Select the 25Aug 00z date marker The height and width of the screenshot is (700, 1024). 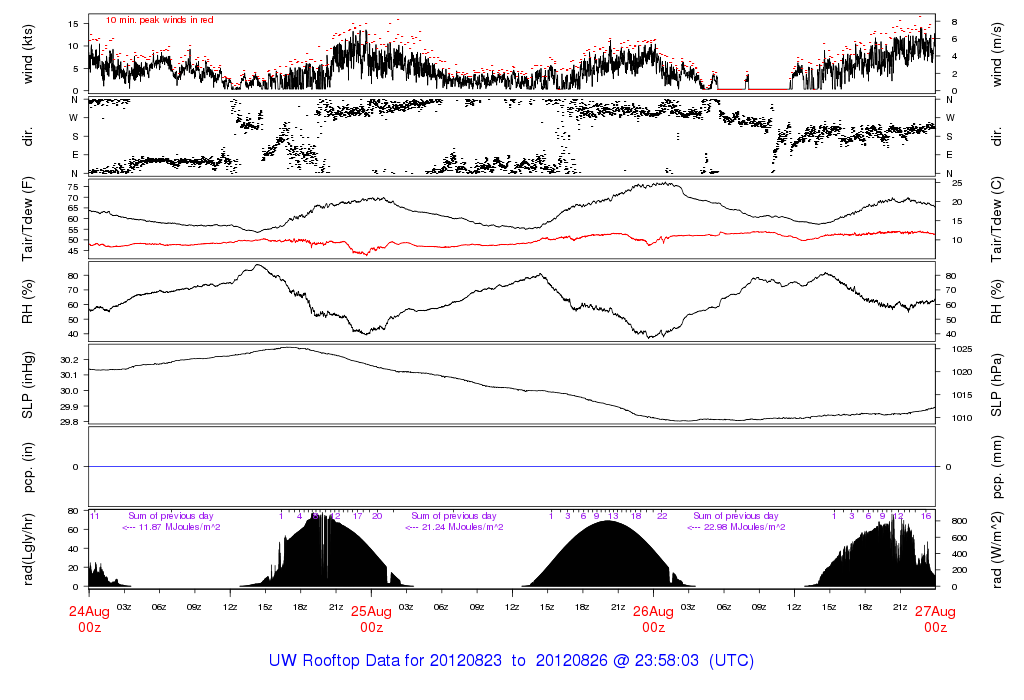(x=371, y=619)
